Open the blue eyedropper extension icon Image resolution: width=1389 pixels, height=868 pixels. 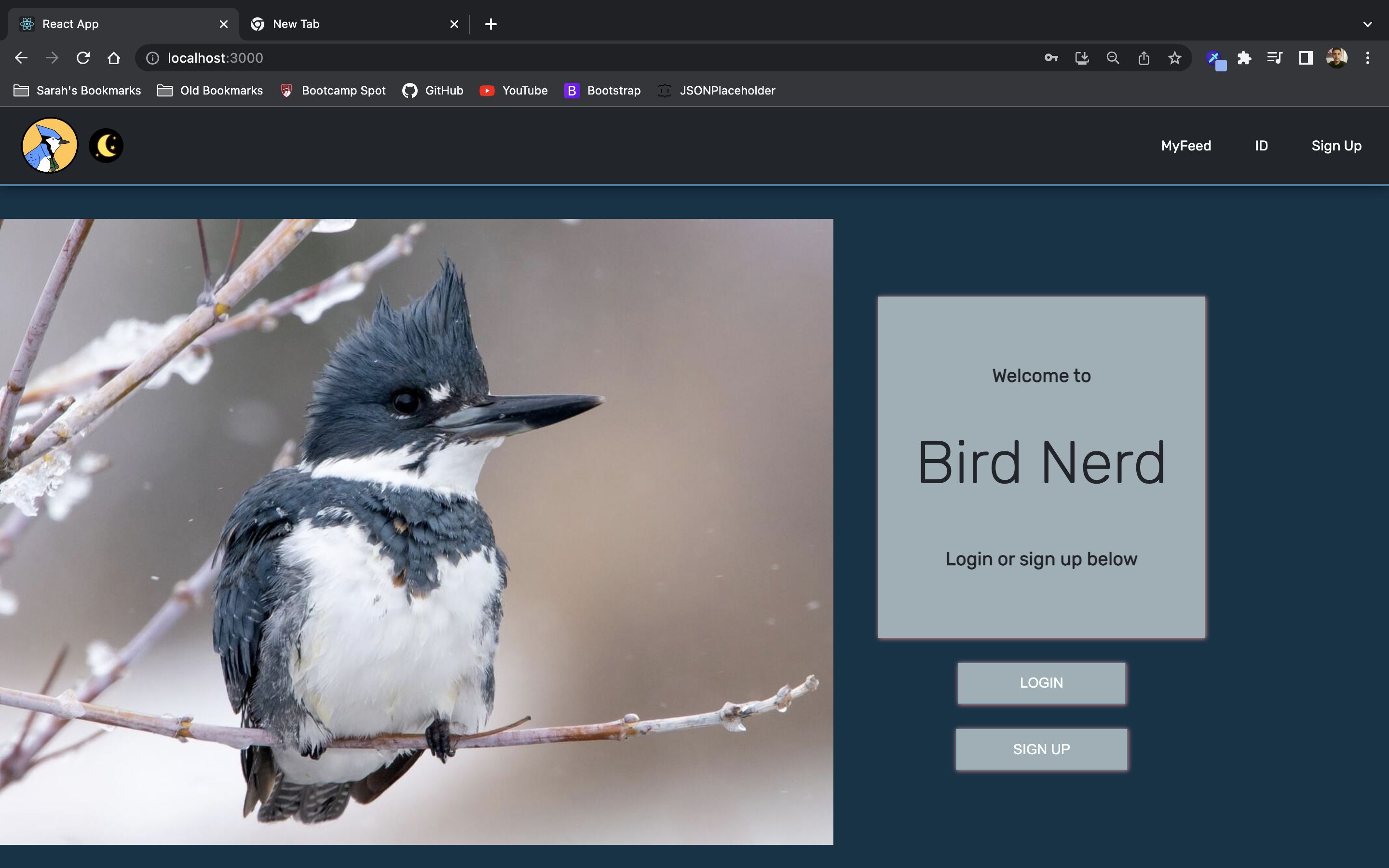click(x=1216, y=60)
